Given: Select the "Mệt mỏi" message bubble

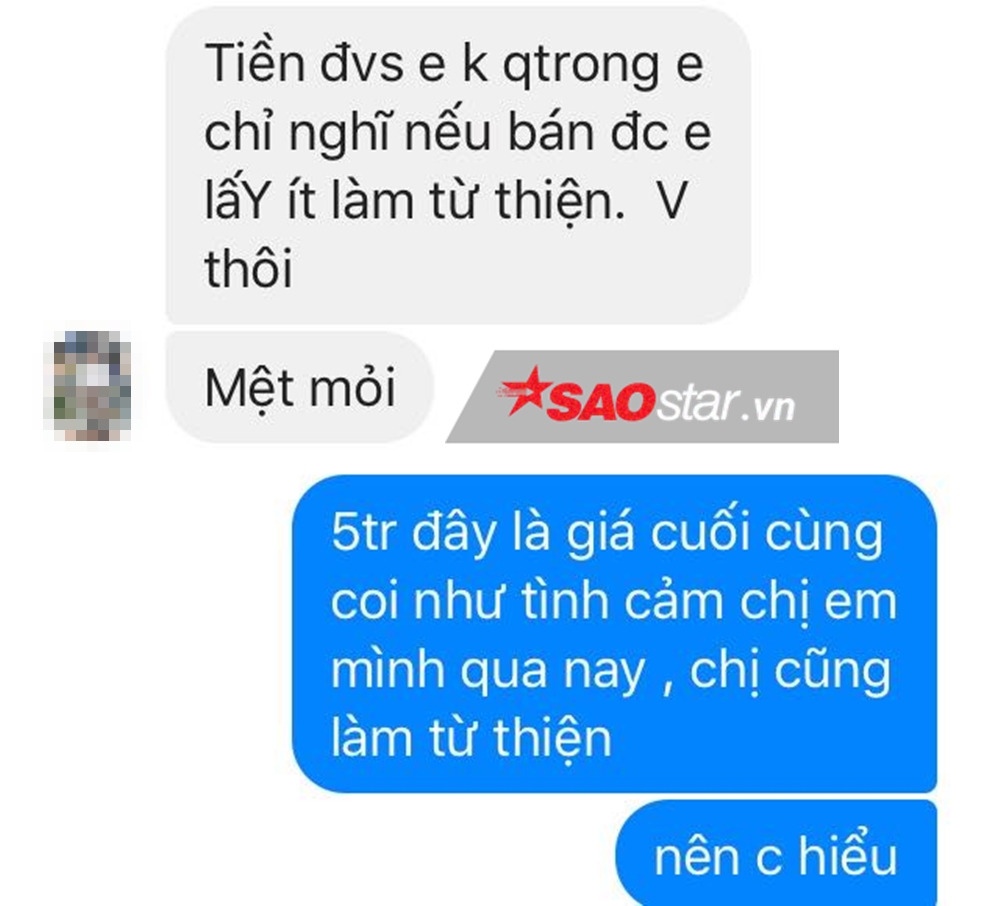Looking at the screenshot, I should 300,387.
